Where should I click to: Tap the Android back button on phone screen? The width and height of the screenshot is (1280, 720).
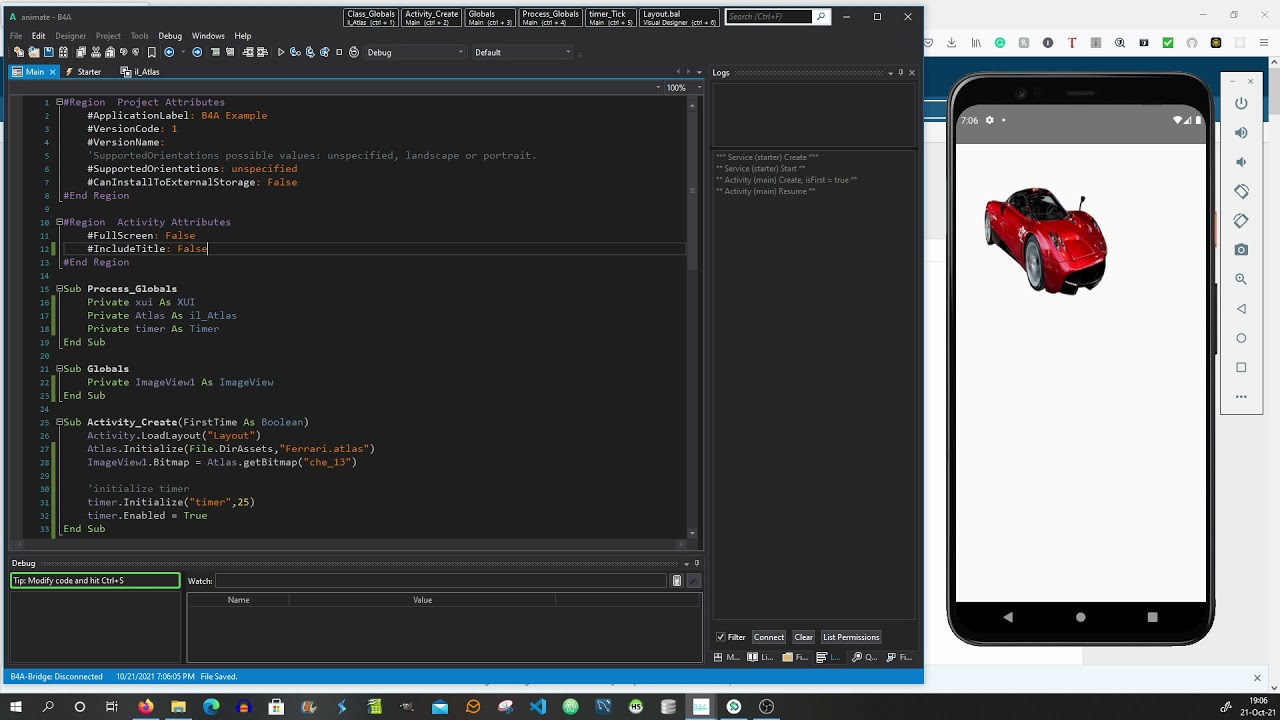(1007, 617)
